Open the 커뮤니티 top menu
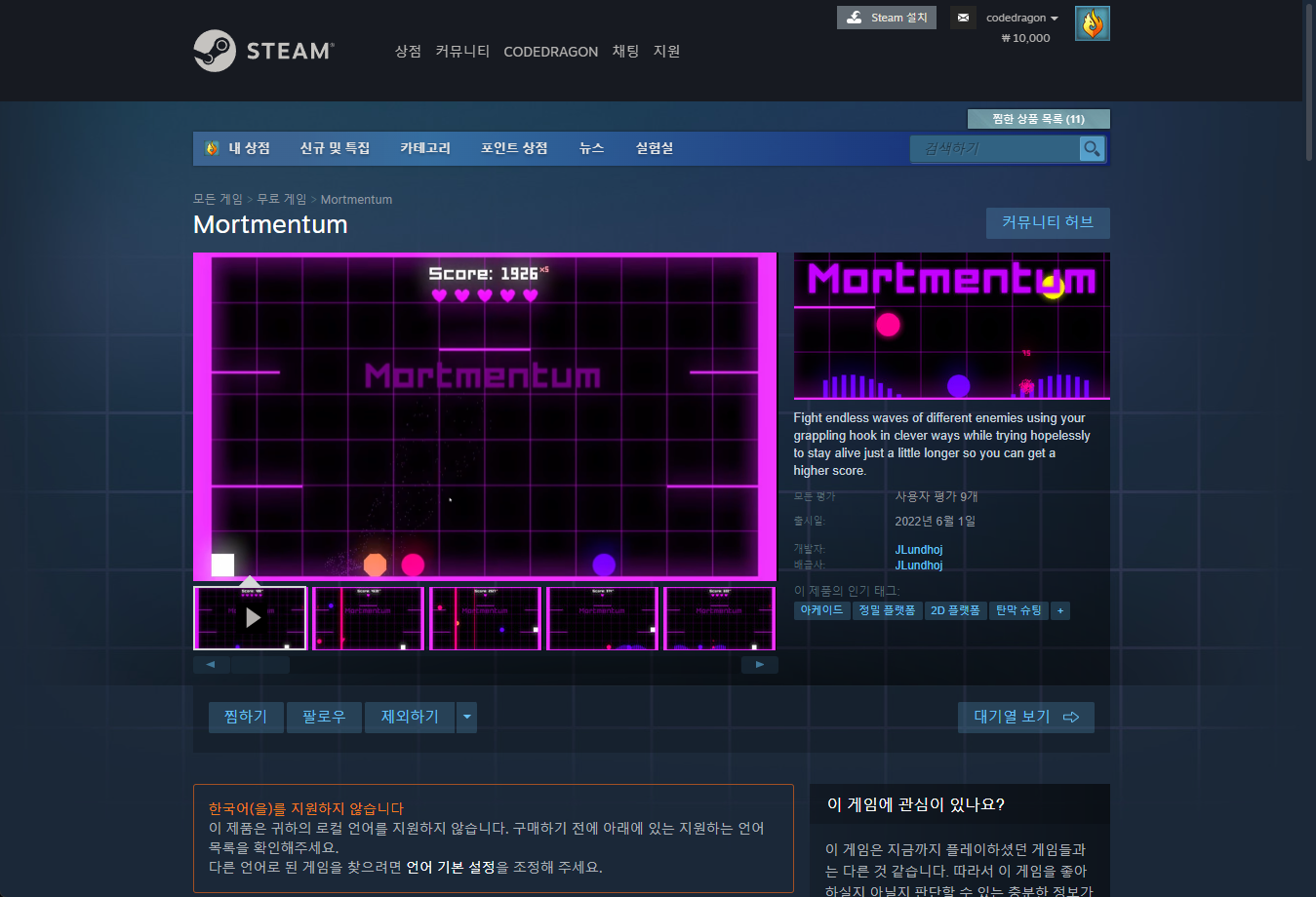 click(x=462, y=51)
